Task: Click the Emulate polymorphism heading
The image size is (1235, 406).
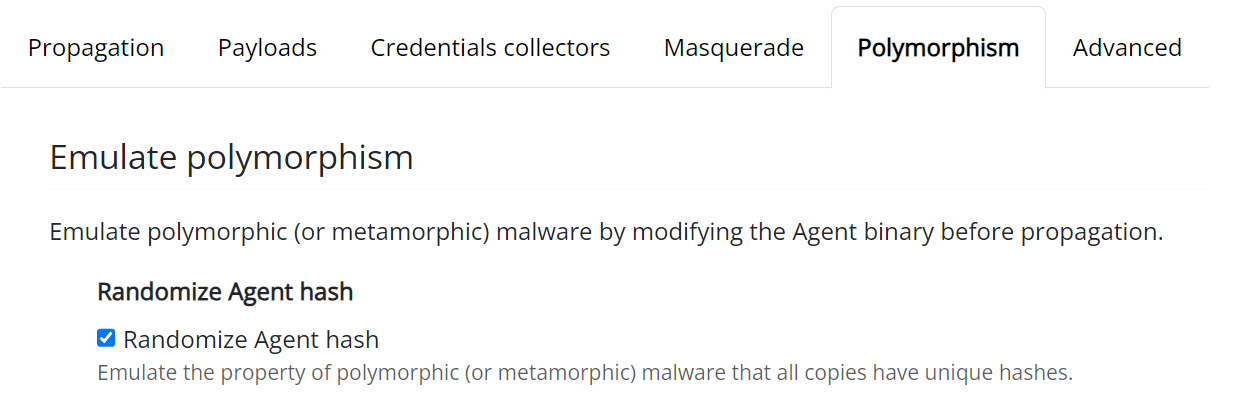Action: click(x=231, y=158)
